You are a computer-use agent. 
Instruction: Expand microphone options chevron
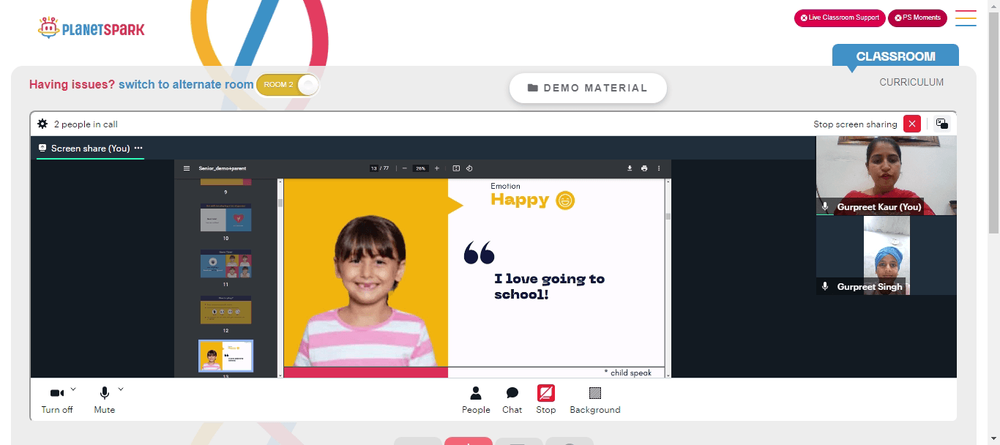tap(121, 388)
